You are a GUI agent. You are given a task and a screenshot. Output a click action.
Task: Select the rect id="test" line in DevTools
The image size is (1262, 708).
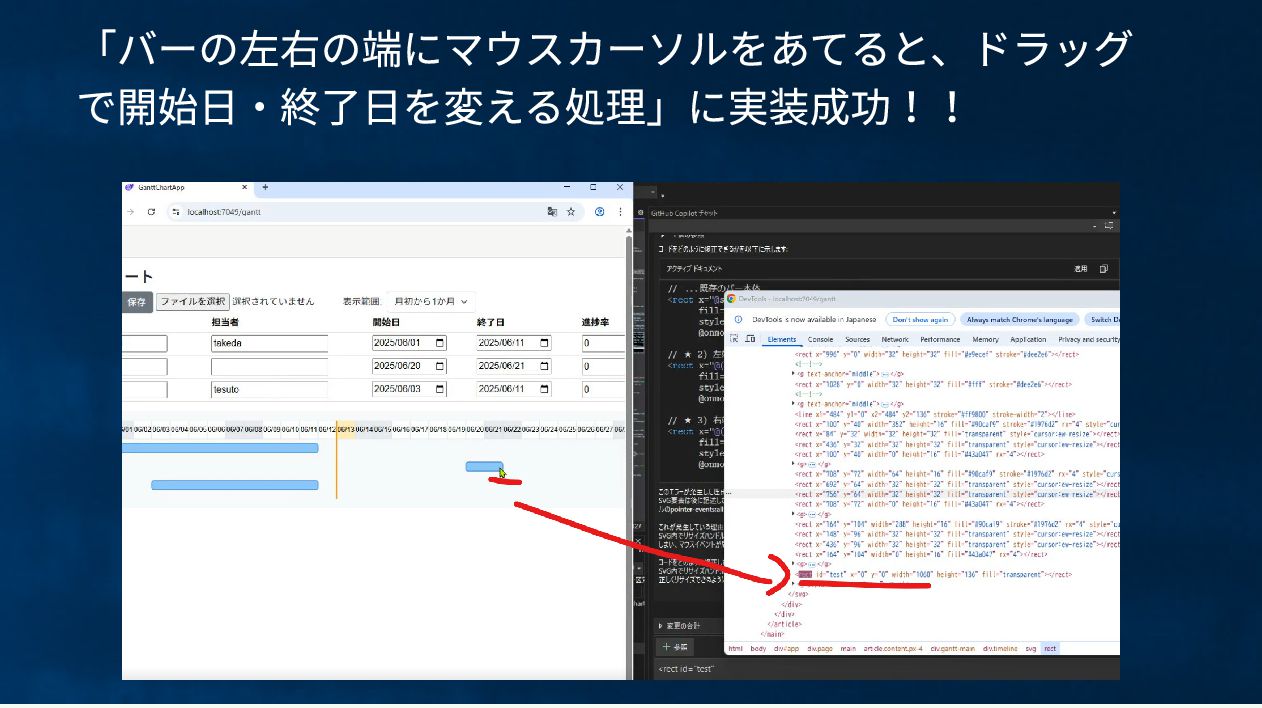point(934,575)
